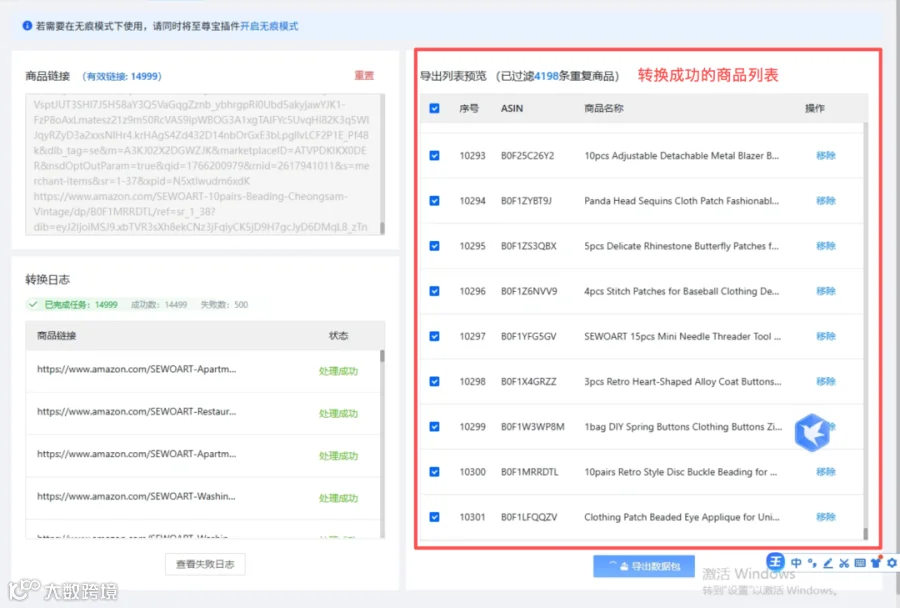This screenshot has width=900, height=608.
Task: Click 移除 for ASIN B0F1Z6NVV9
Action: (825, 291)
